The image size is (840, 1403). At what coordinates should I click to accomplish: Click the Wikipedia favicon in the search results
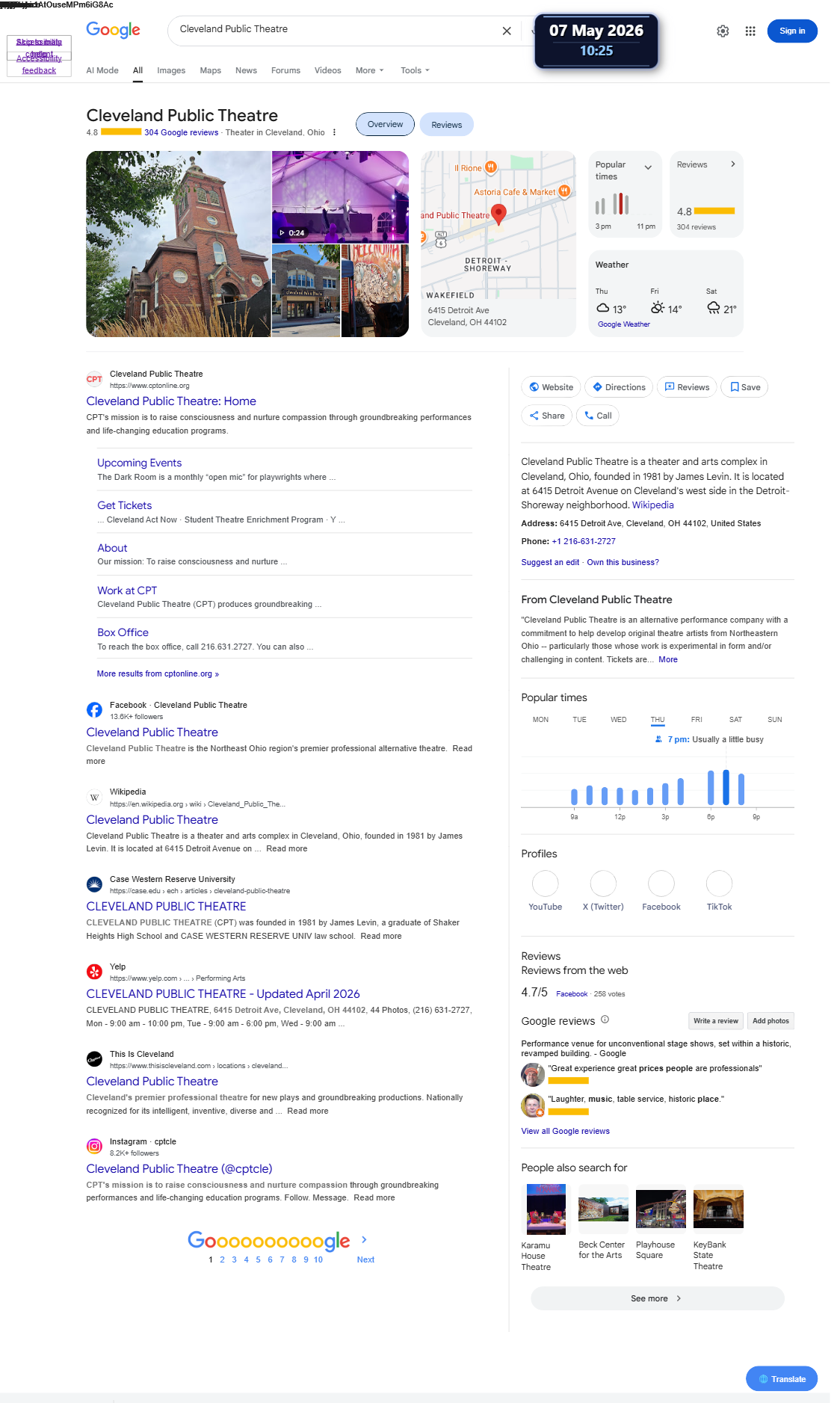coord(94,798)
